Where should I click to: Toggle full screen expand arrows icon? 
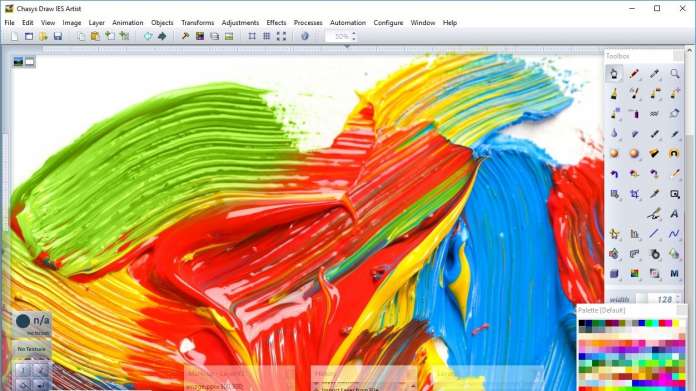[x=281, y=36]
